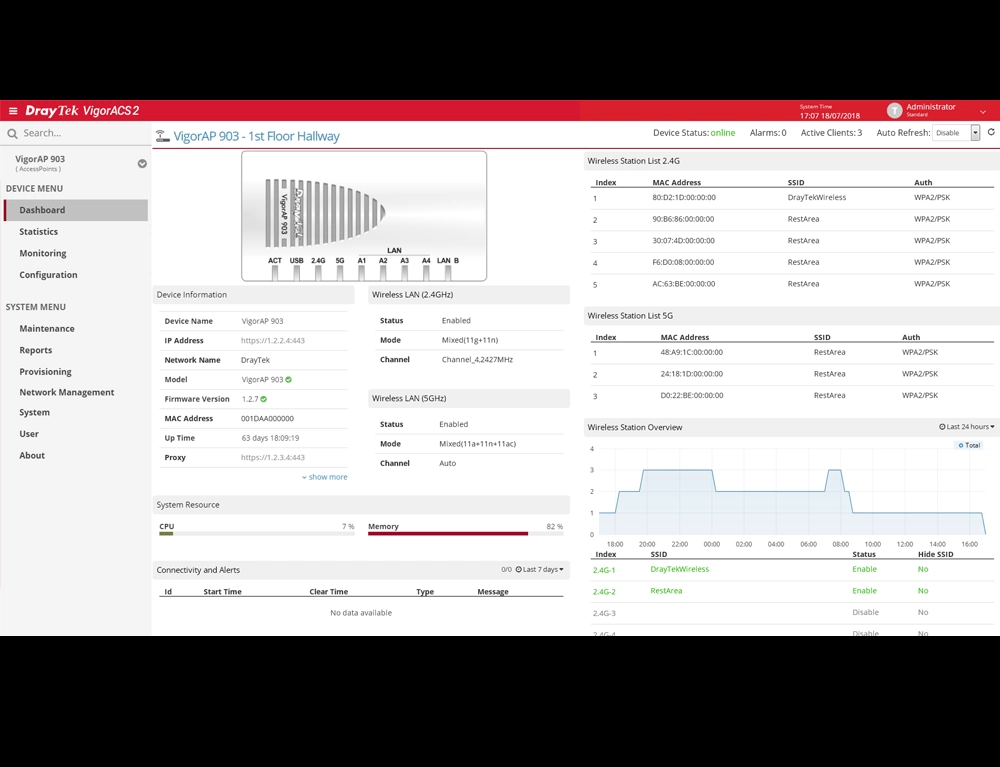Screen dimensions: 1000x767
Task: Click the Up Time value 63 days 18:09:19
Action: pyautogui.click(x=270, y=438)
